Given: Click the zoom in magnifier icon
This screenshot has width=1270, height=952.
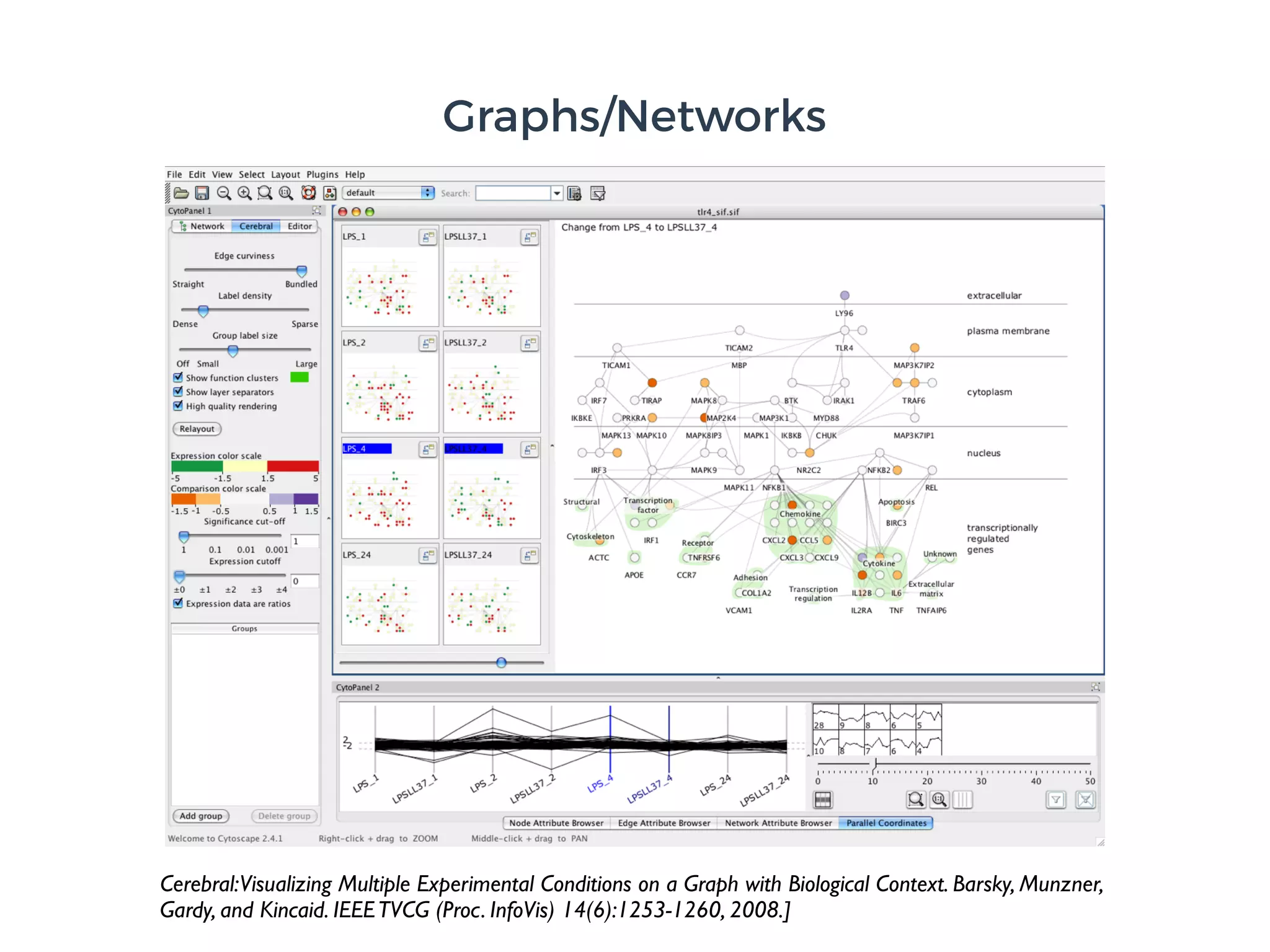Looking at the screenshot, I should click(244, 193).
